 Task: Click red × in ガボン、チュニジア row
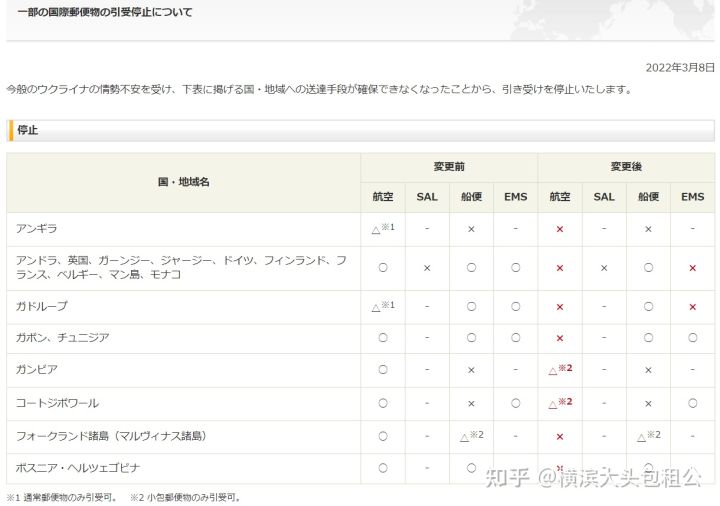click(x=560, y=338)
